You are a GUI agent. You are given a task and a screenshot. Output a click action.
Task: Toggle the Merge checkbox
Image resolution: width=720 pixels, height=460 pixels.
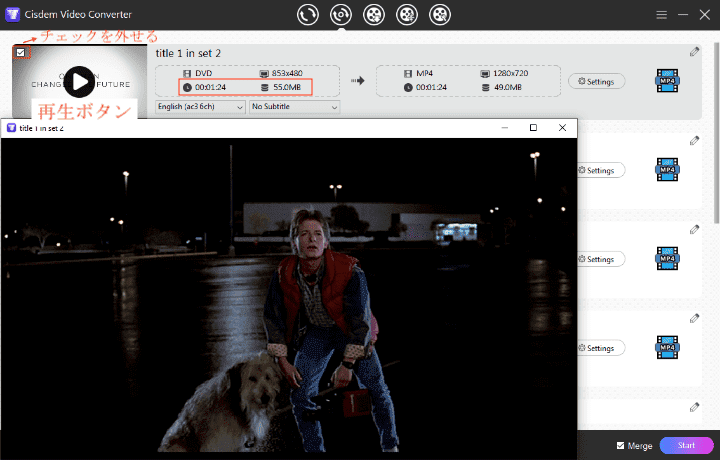(620, 445)
